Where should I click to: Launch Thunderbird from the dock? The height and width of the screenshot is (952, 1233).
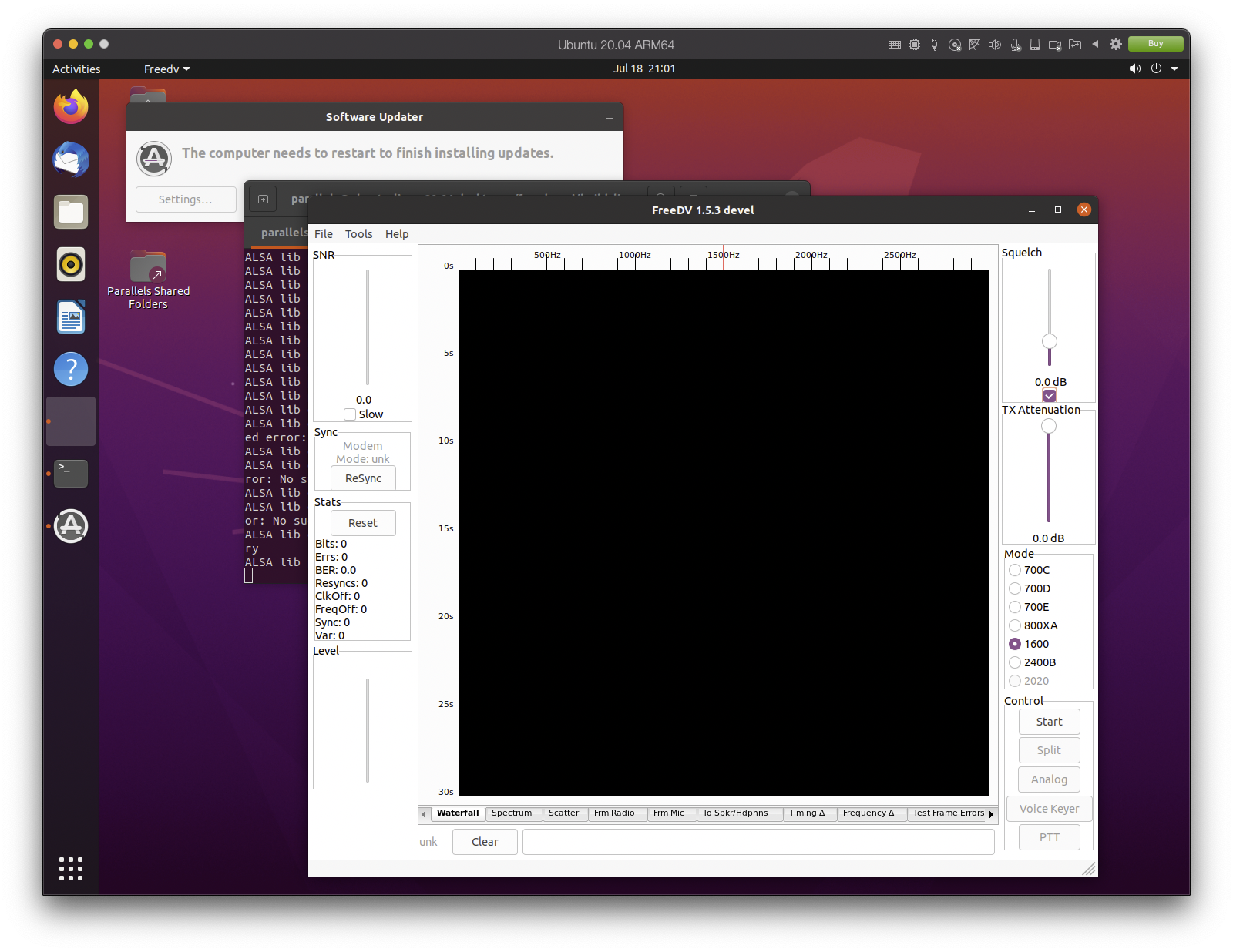point(70,160)
